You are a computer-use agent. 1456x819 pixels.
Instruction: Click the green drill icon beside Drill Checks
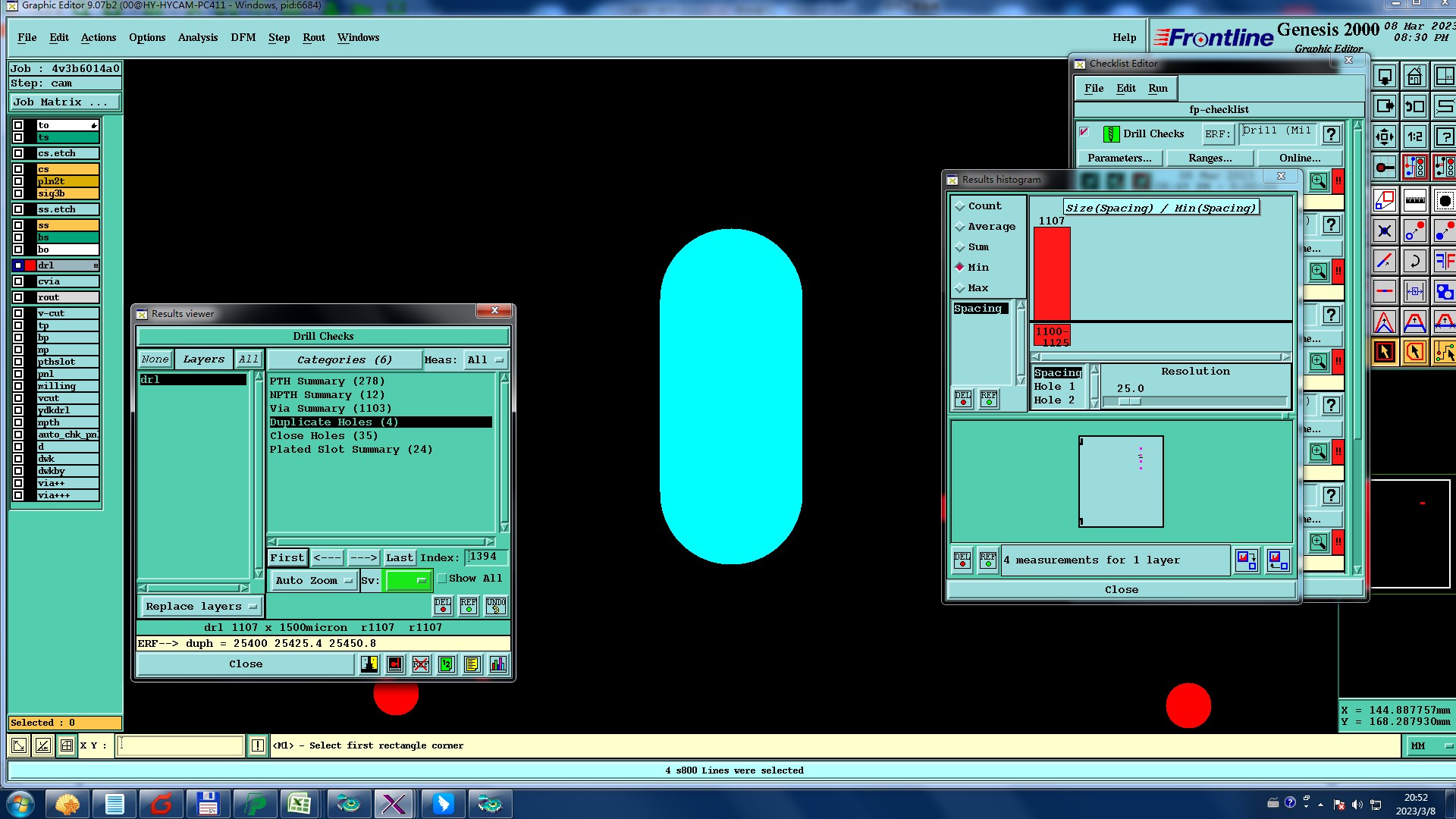1111,134
